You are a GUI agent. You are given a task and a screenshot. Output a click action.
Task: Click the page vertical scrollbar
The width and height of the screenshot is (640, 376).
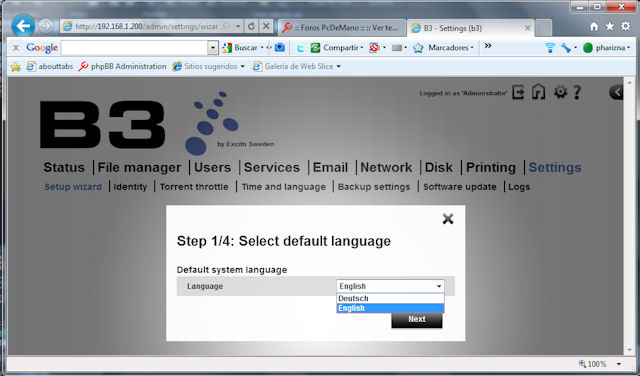629,216
